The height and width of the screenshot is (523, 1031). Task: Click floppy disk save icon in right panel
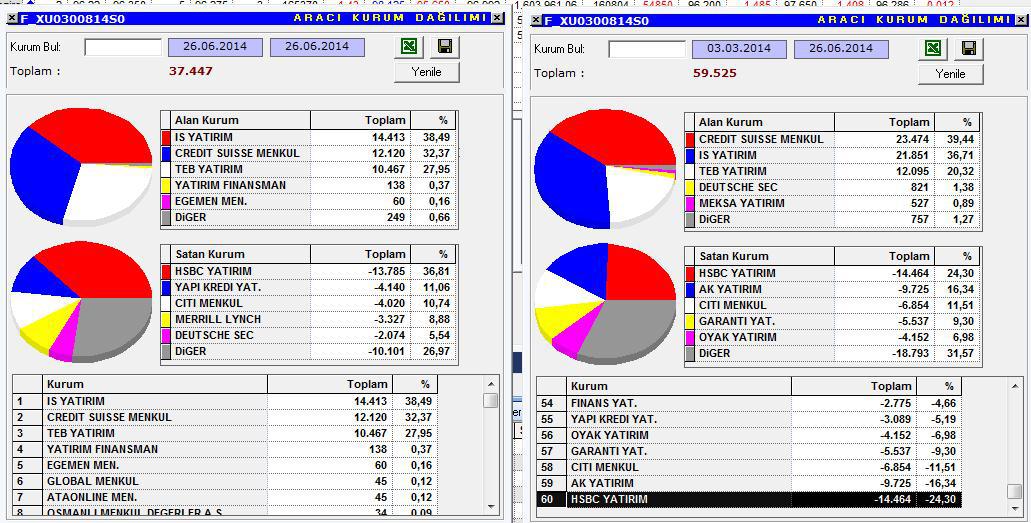[x=969, y=49]
